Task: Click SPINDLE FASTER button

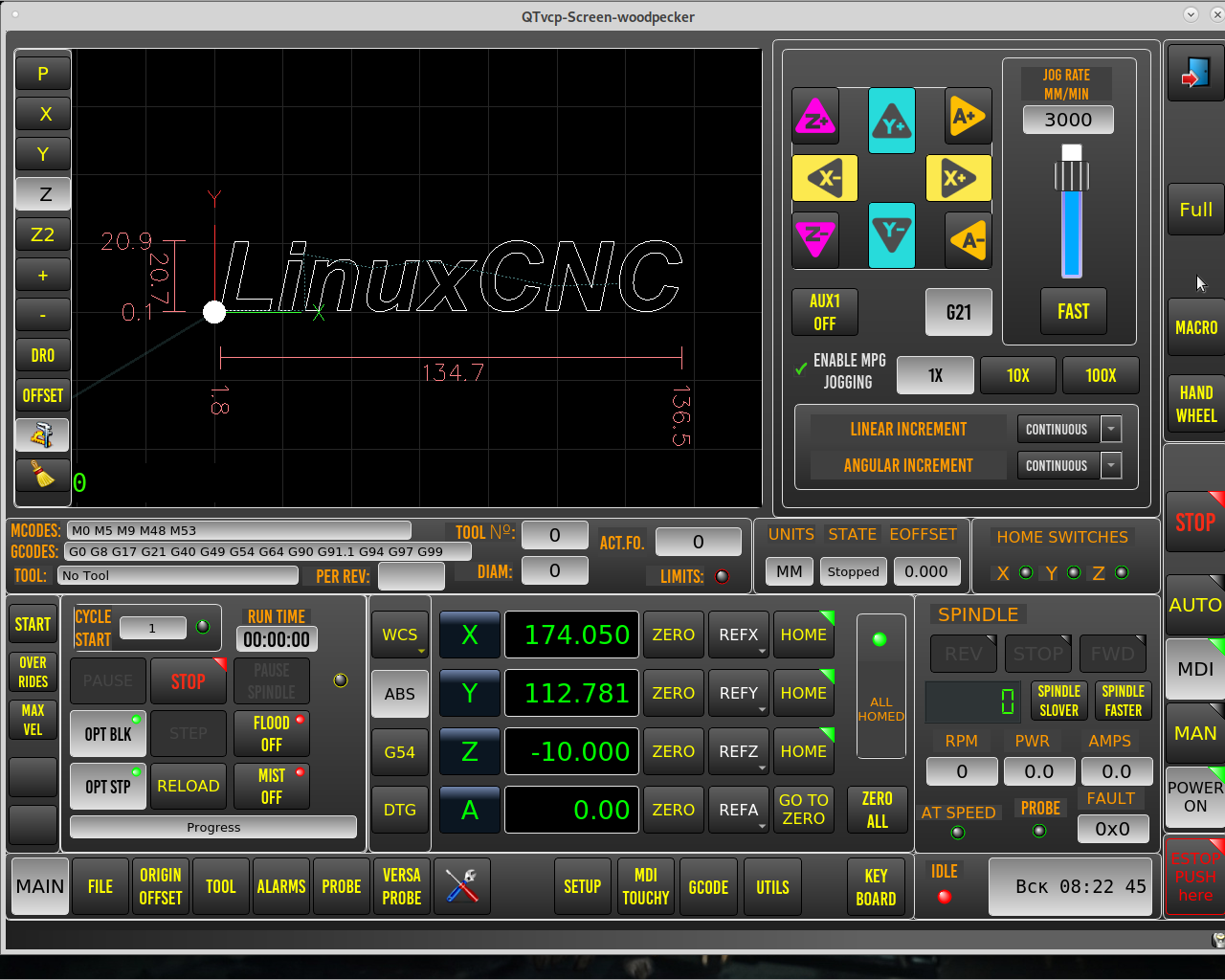Action: (x=1124, y=701)
